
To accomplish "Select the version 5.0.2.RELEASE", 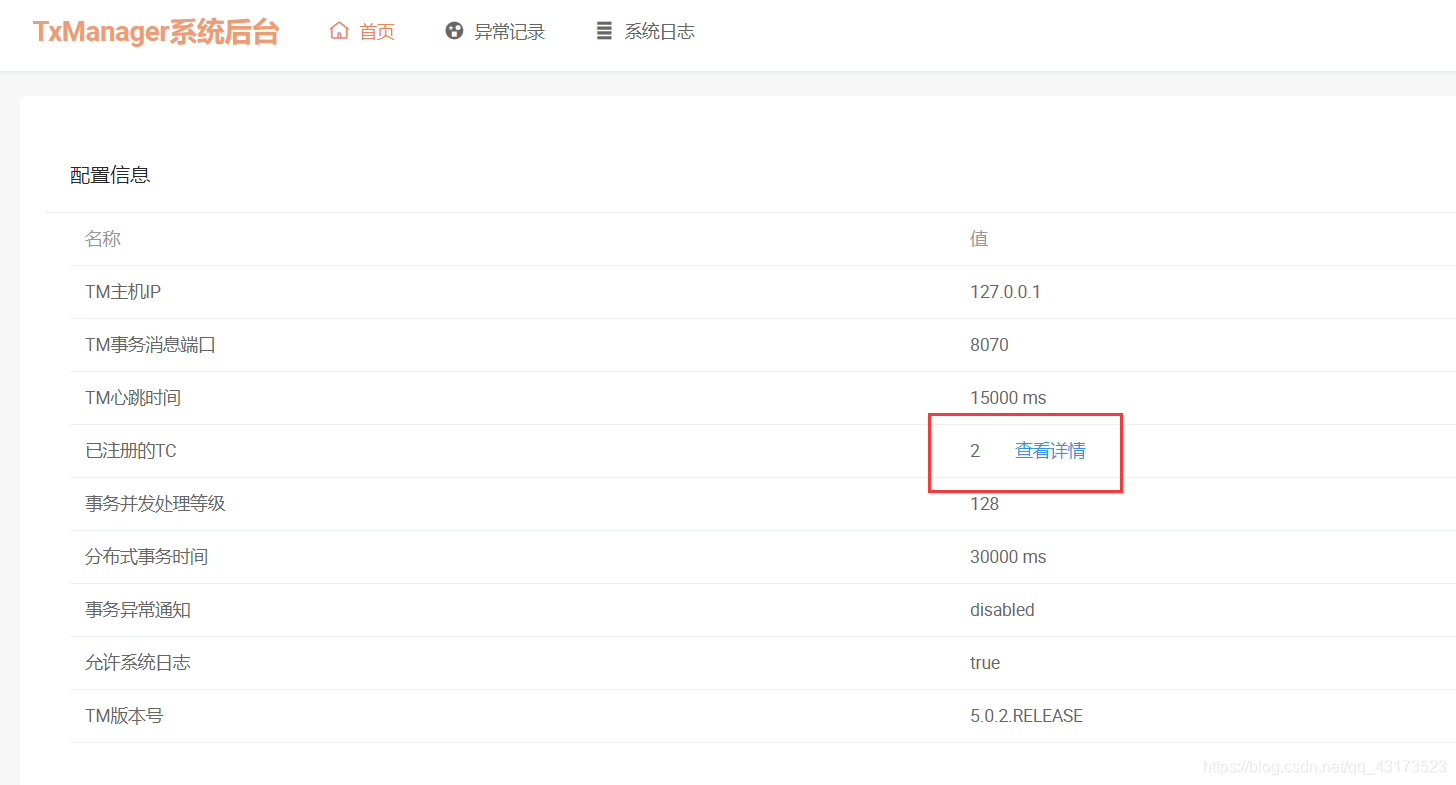I will (1026, 716).
